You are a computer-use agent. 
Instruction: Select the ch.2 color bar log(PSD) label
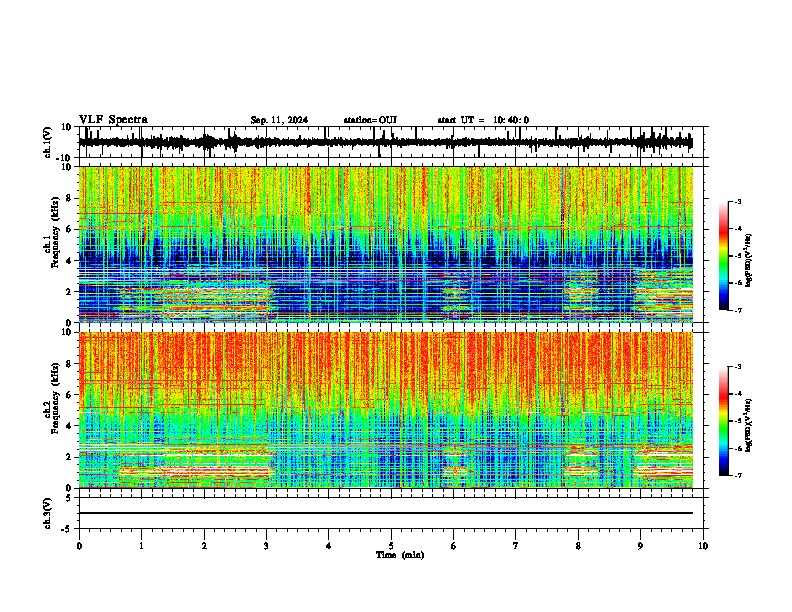[748, 425]
